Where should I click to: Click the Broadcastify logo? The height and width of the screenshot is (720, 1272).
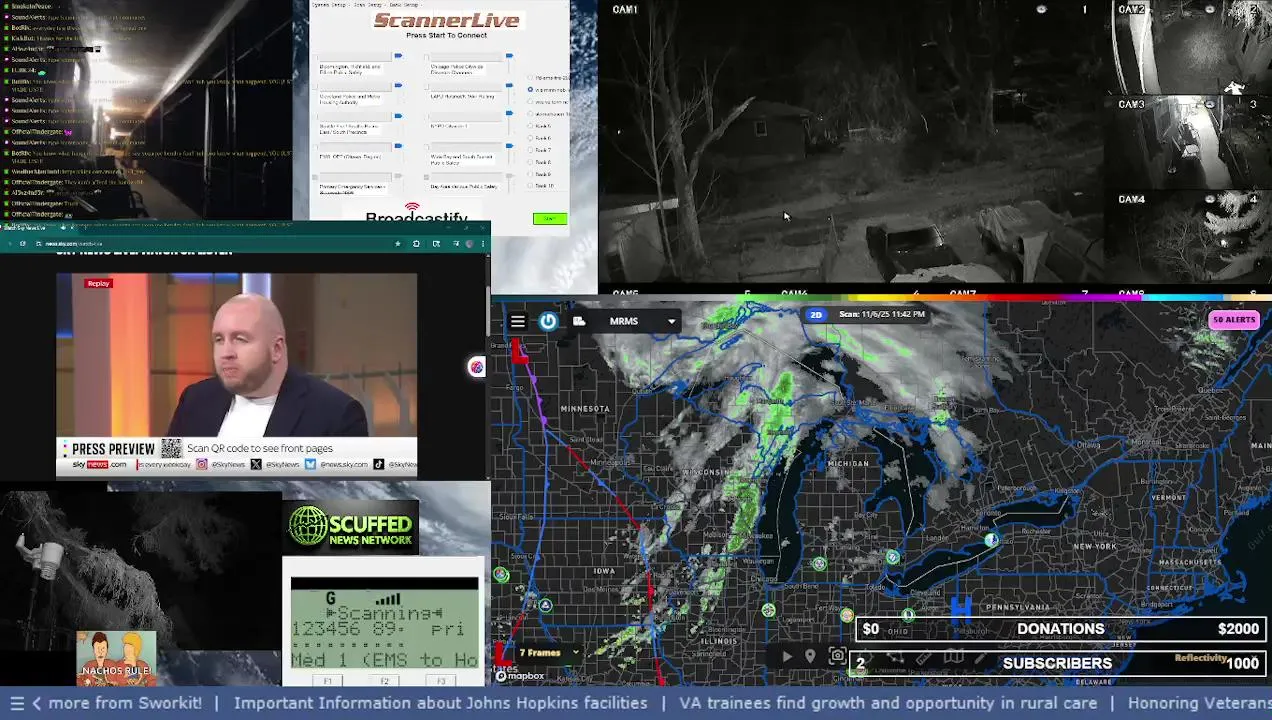(x=417, y=214)
